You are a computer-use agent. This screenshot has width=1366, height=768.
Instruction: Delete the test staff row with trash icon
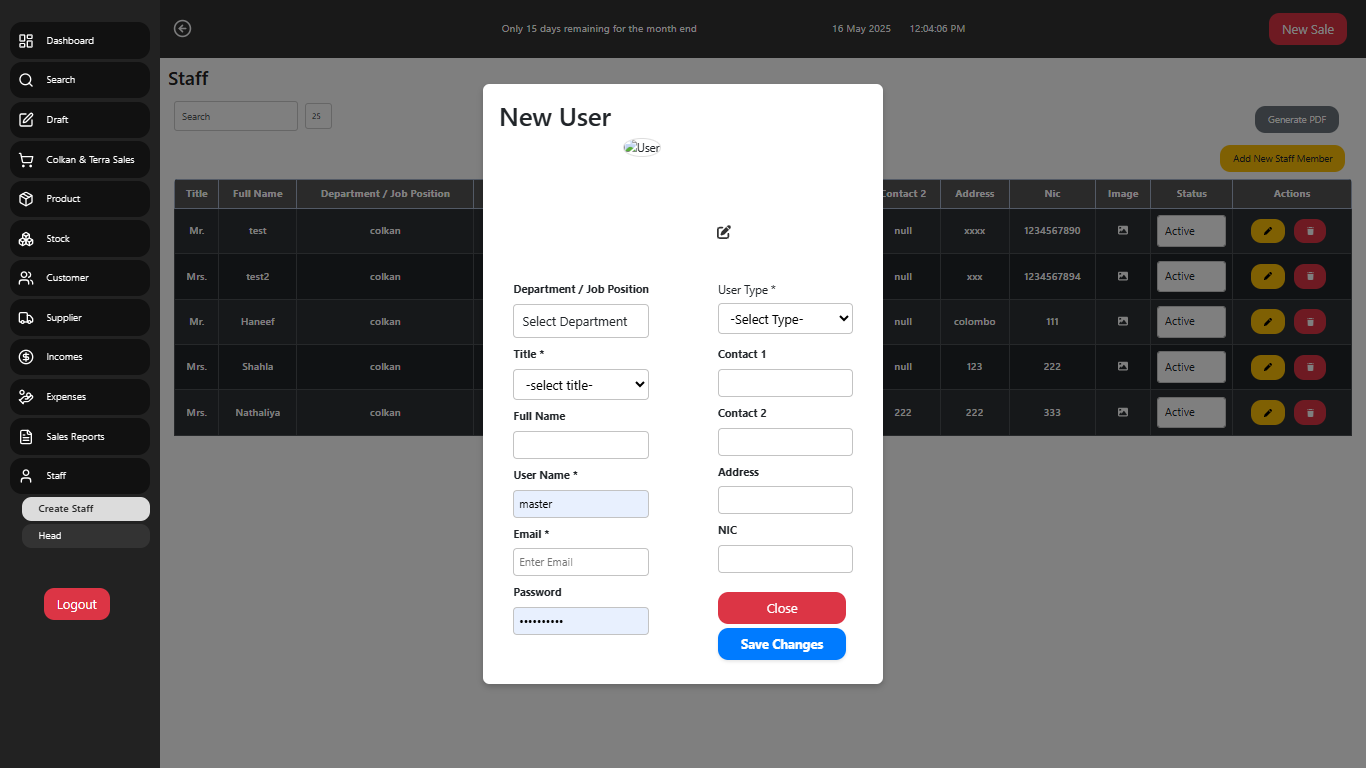pos(1310,231)
